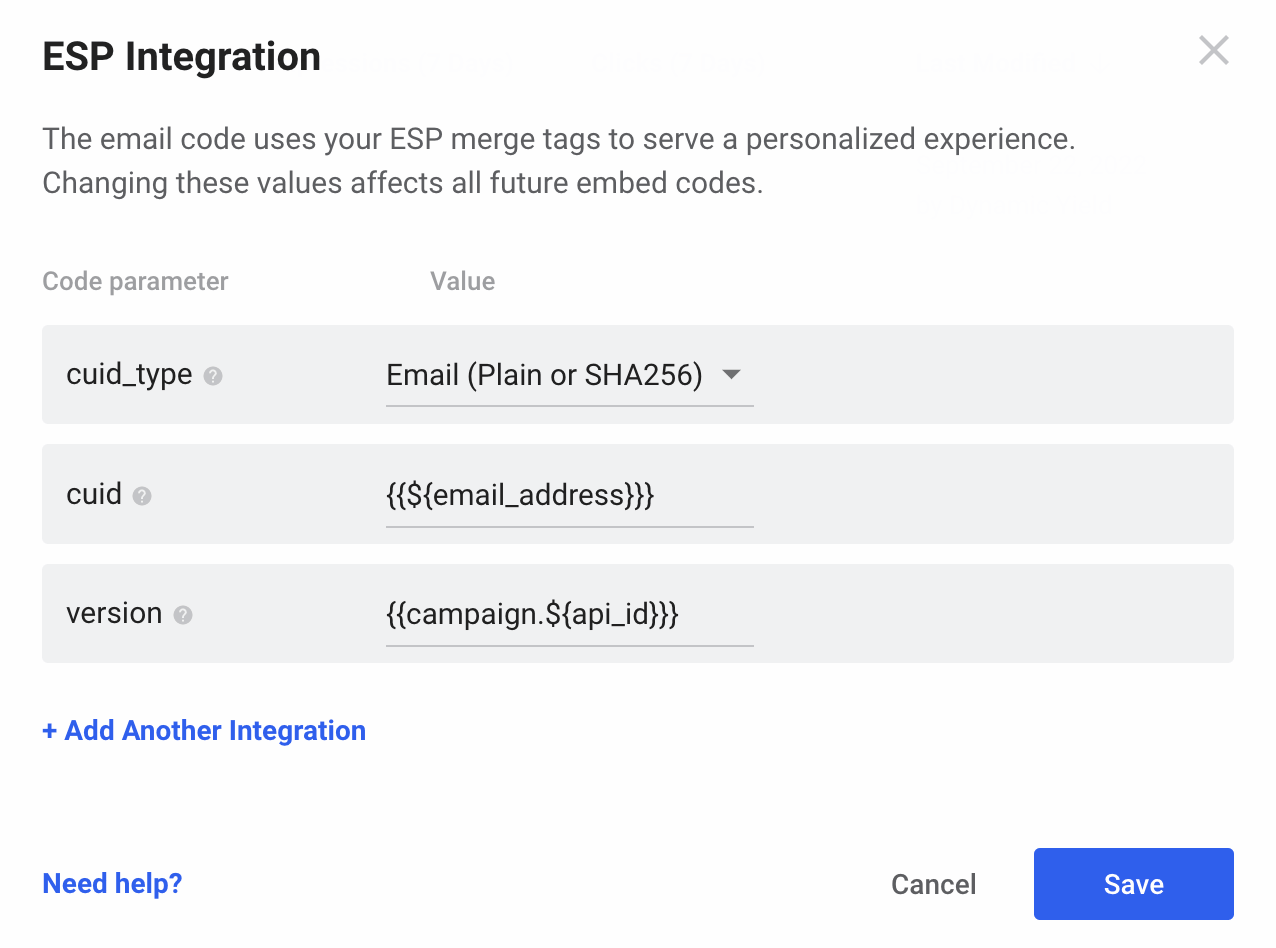Click the ESP Integration dialog title

[x=182, y=57]
